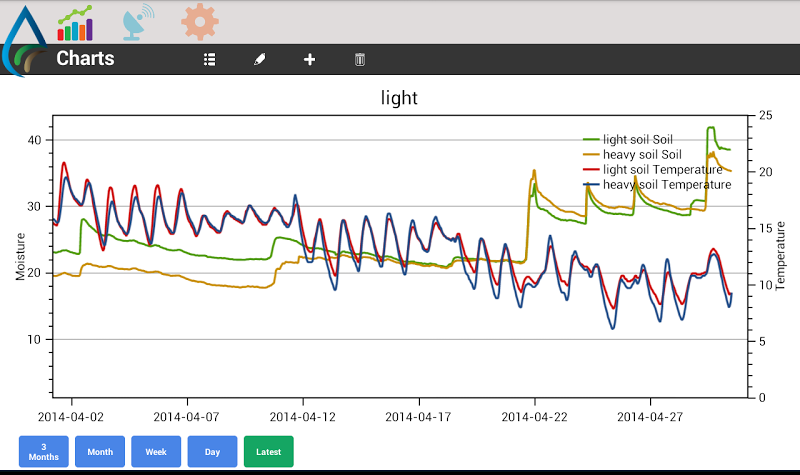Open the water drop app logo
800x475 pixels.
point(24,42)
